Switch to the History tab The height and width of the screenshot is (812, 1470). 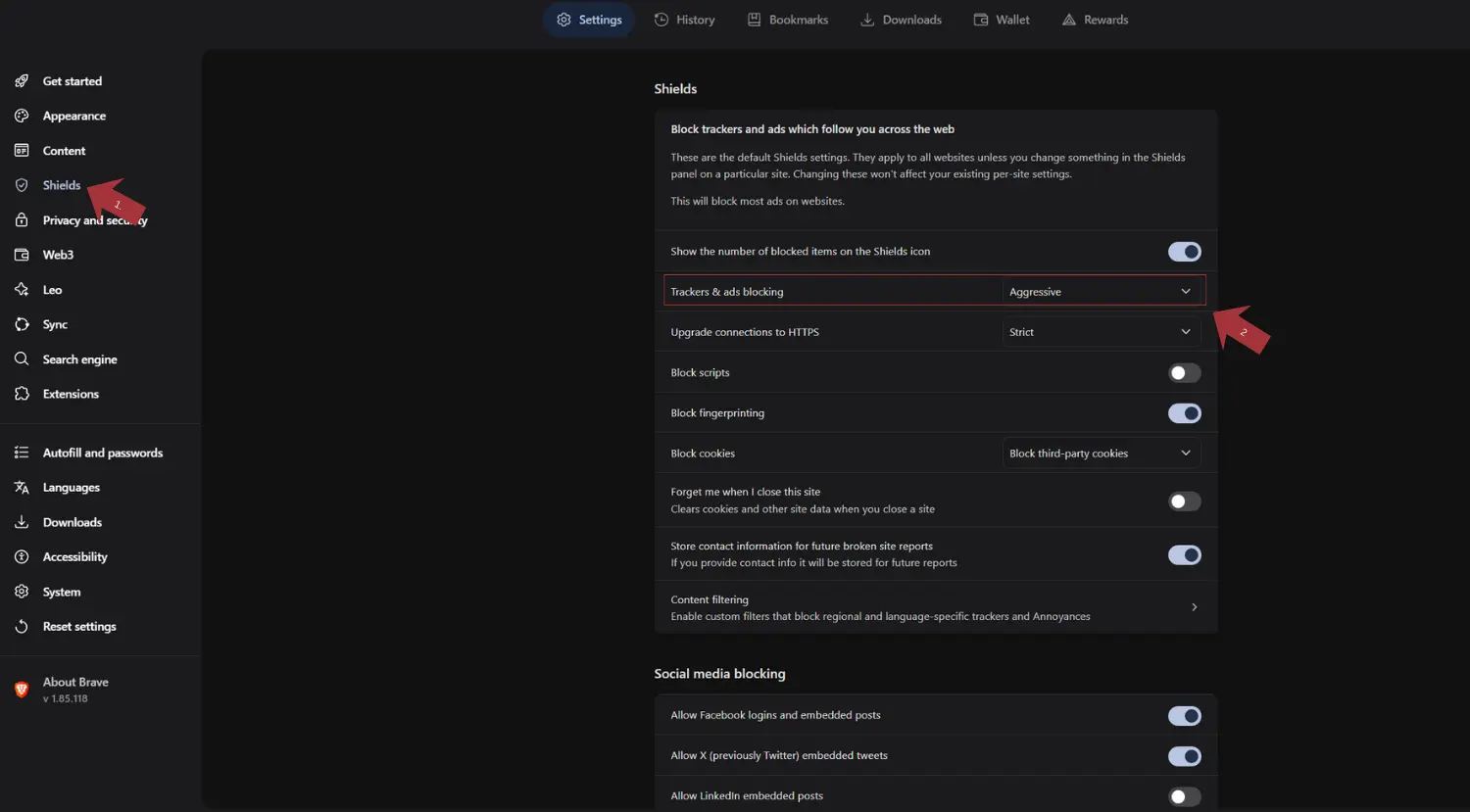(684, 20)
